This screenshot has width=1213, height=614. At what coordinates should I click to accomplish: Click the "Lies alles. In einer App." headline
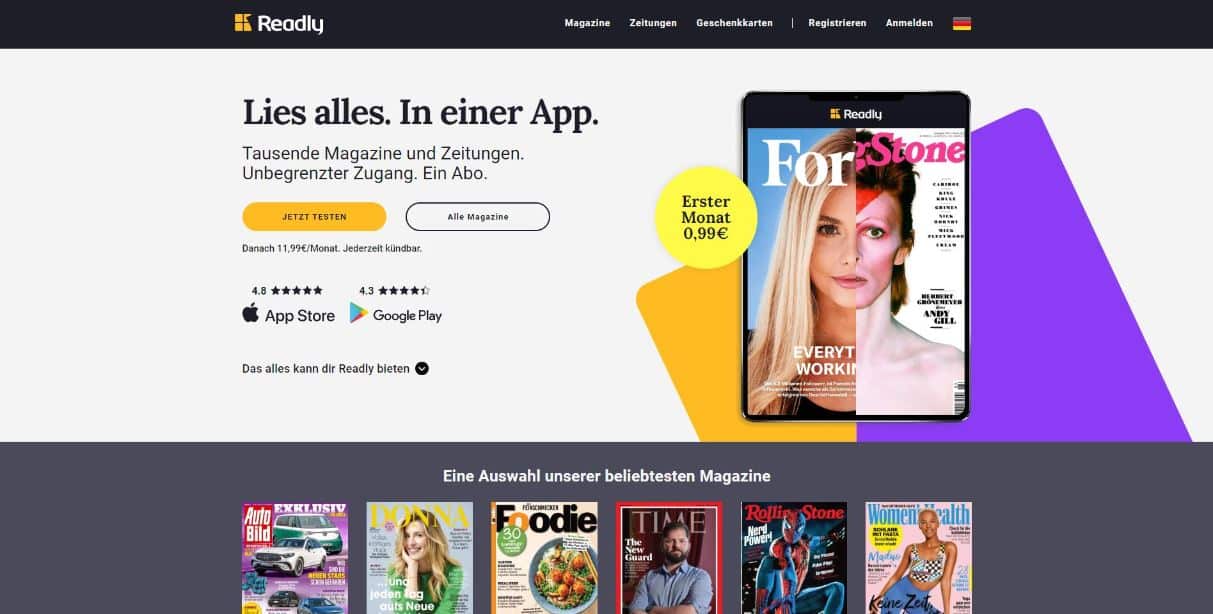[x=420, y=113]
